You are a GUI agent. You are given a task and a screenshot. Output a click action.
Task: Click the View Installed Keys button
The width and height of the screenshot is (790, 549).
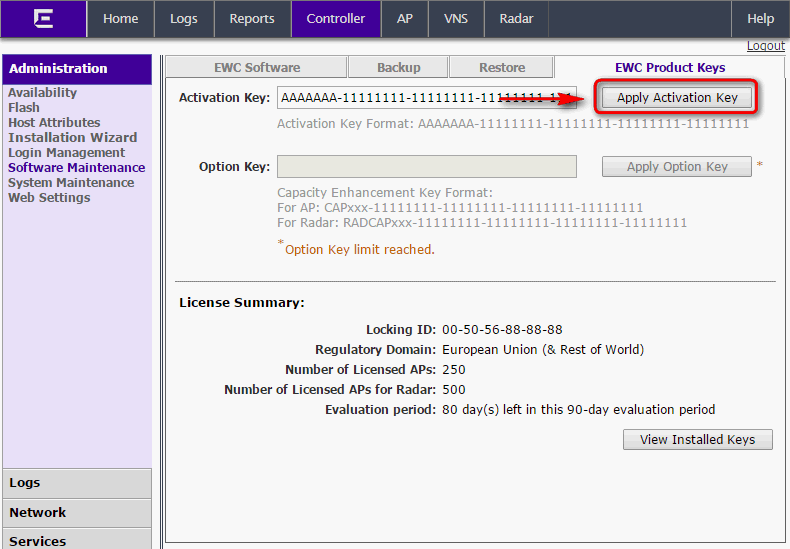click(697, 440)
